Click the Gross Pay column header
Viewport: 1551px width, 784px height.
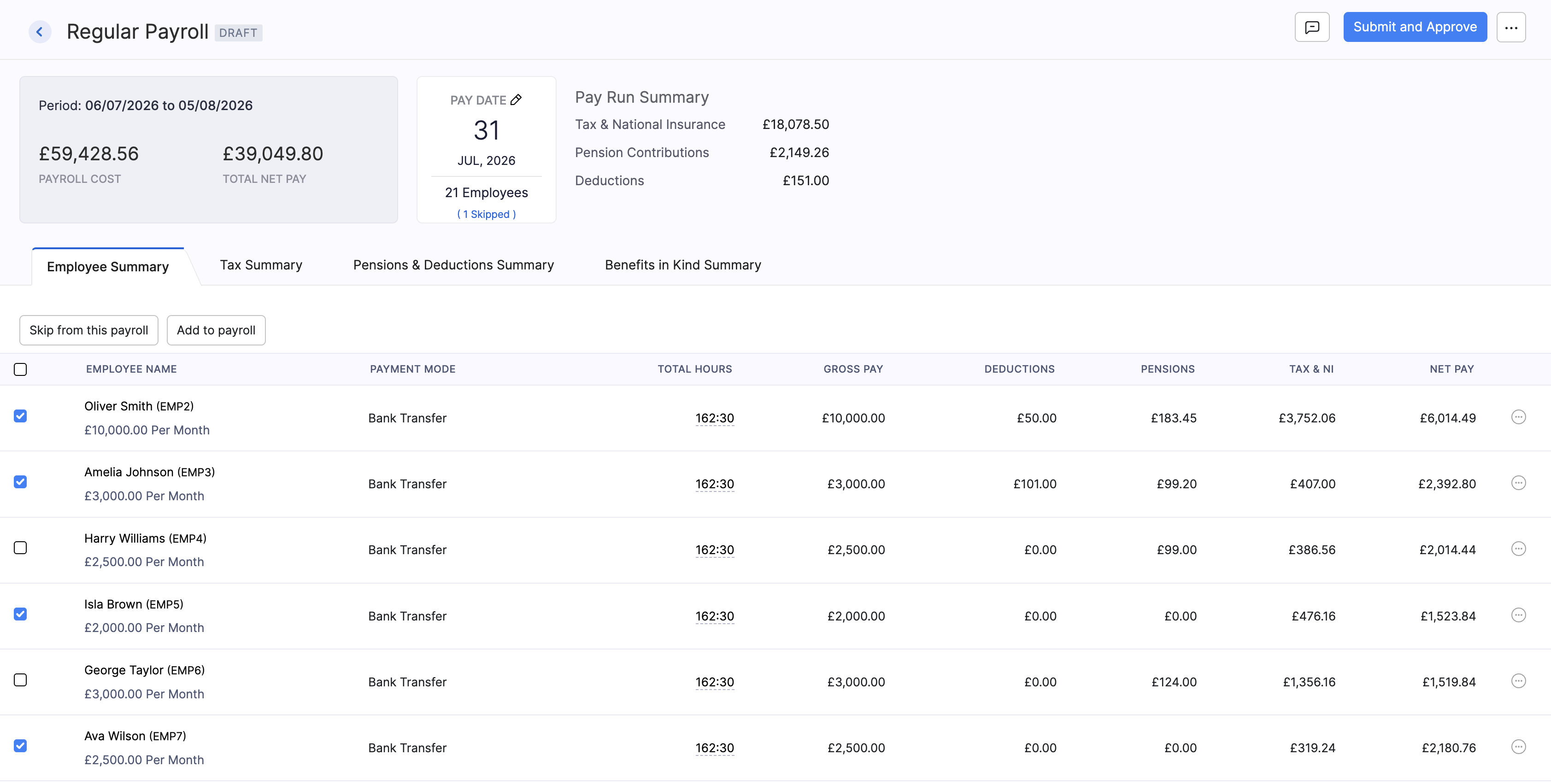tap(853, 369)
